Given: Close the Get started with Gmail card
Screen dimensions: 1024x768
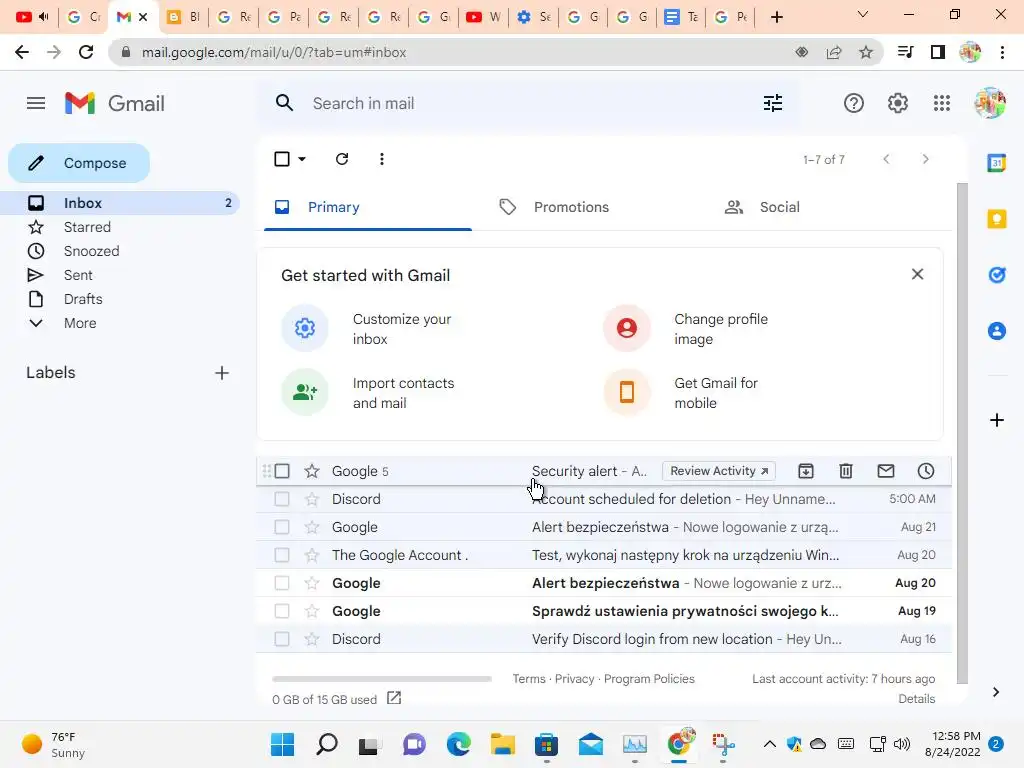Looking at the screenshot, I should [918, 274].
